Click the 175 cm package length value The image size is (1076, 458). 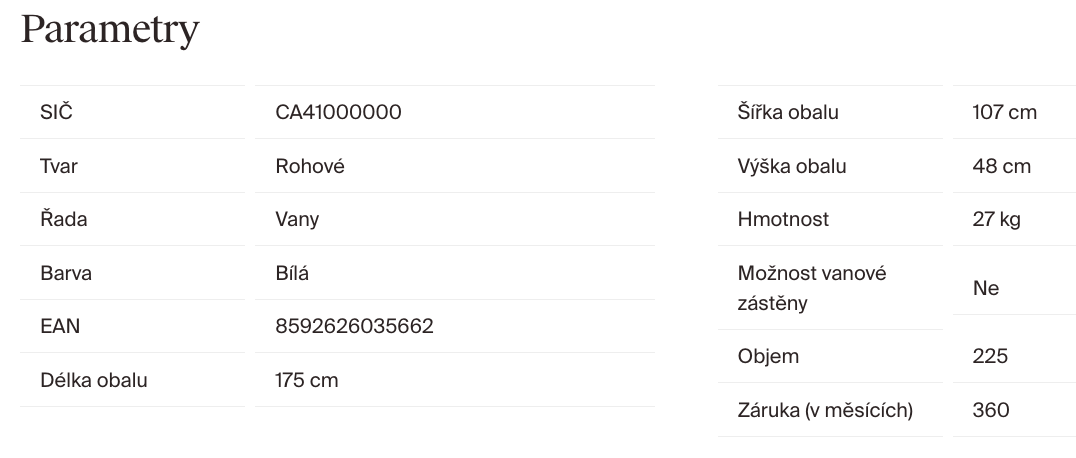click(307, 380)
